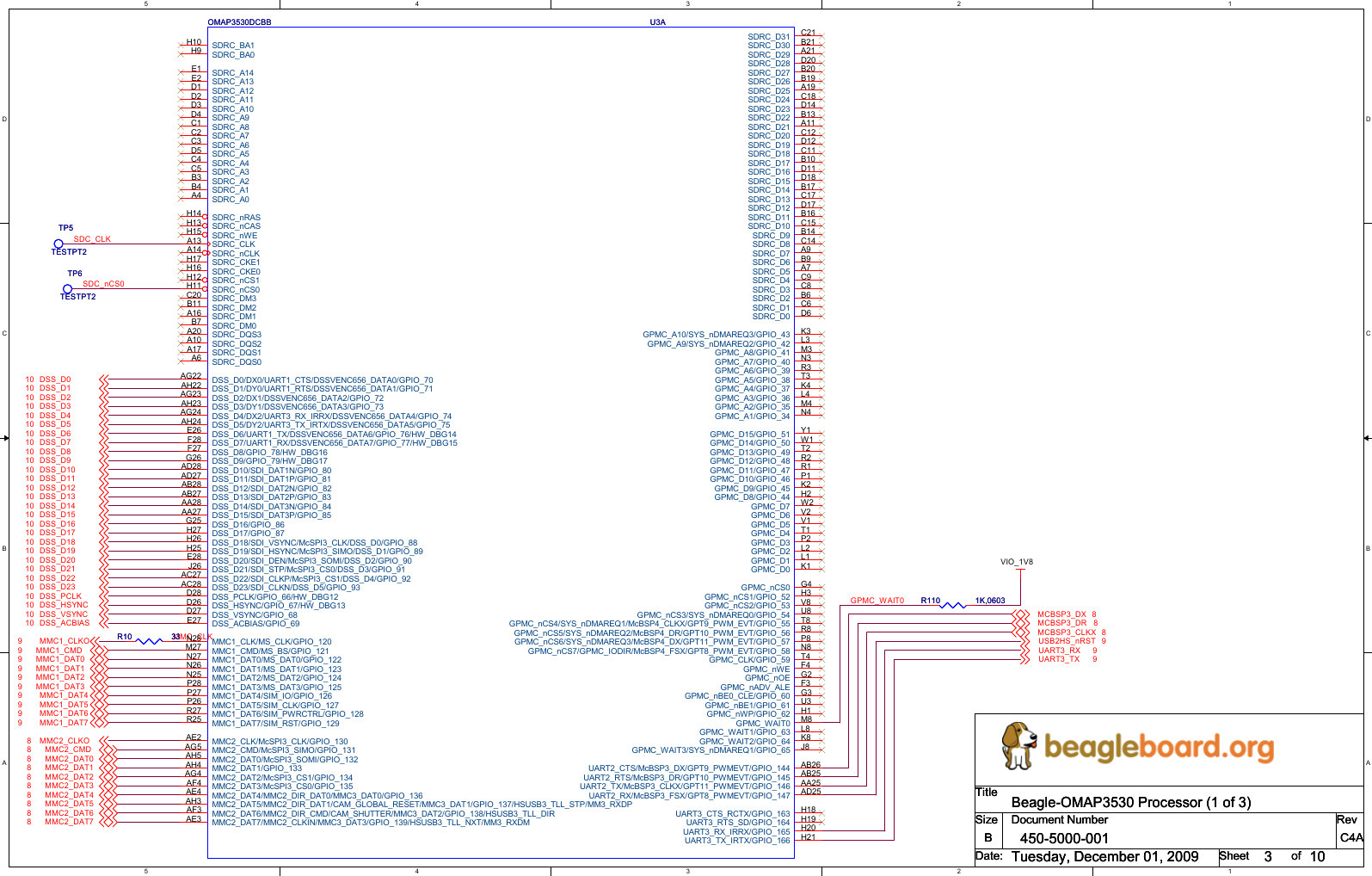Click the MMC2_DAT7 net label on the left
Screen dimensions: 1372x876
(x=70, y=822)
